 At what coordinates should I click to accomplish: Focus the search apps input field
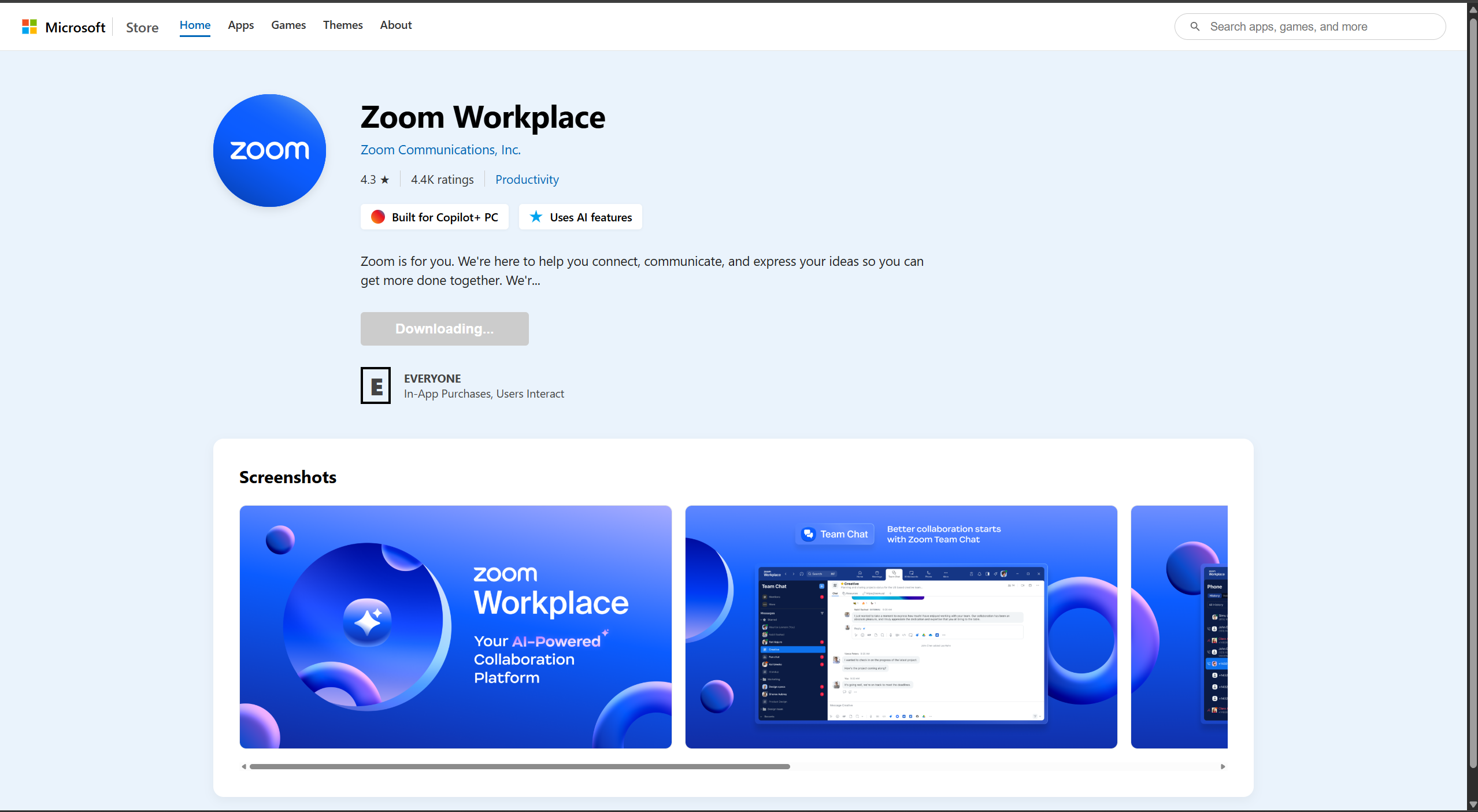pos(1310,27)
